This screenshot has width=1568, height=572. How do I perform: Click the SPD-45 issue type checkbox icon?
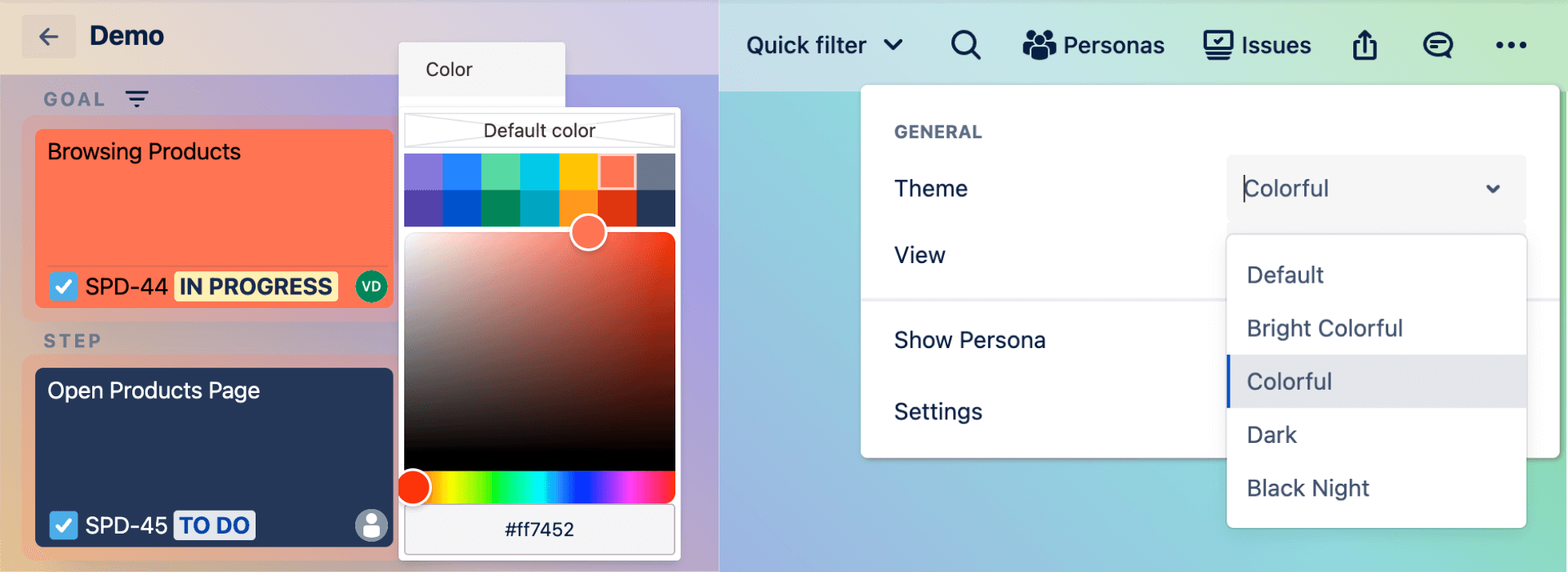[64, 525]
